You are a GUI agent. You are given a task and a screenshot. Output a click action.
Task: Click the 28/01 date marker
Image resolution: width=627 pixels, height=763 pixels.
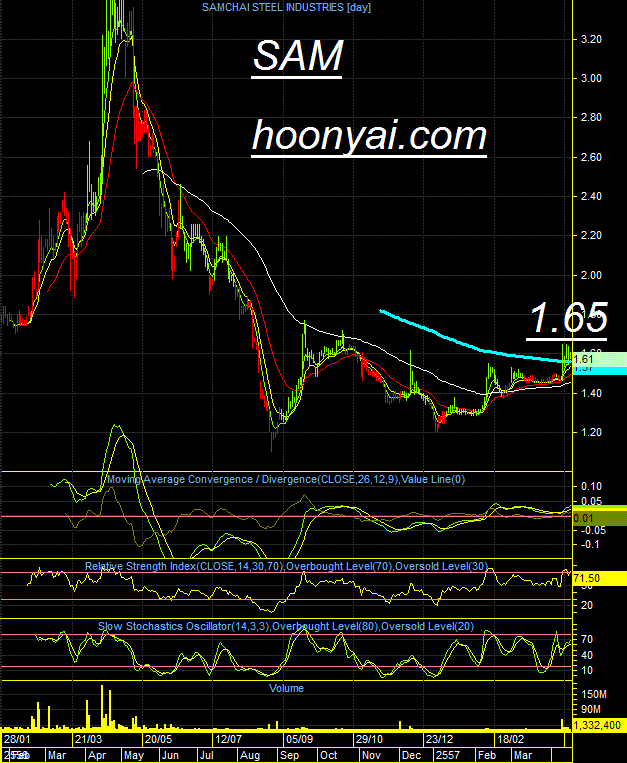click(18, 740)
